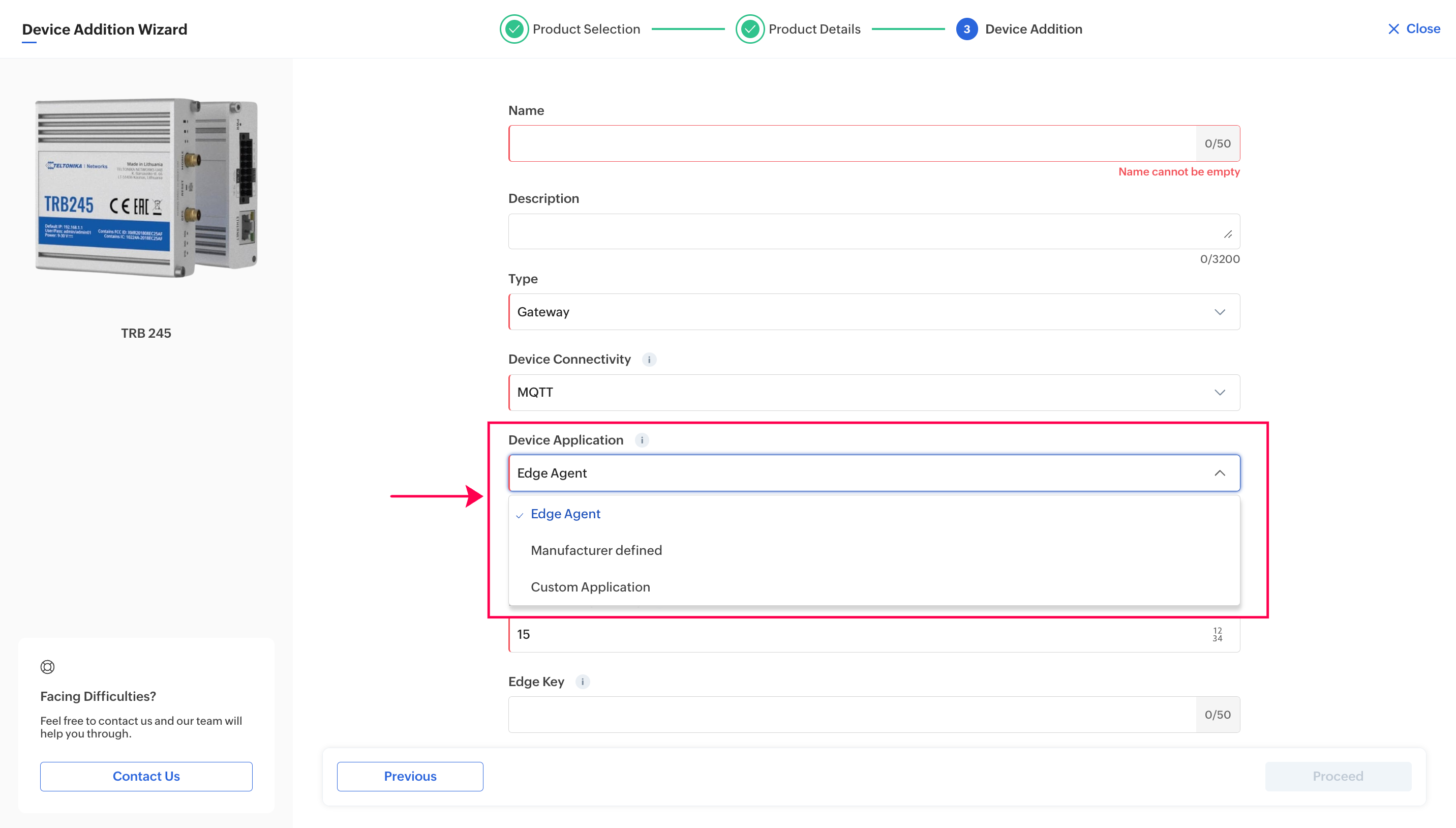Click the Name input field

coord(852,143)
